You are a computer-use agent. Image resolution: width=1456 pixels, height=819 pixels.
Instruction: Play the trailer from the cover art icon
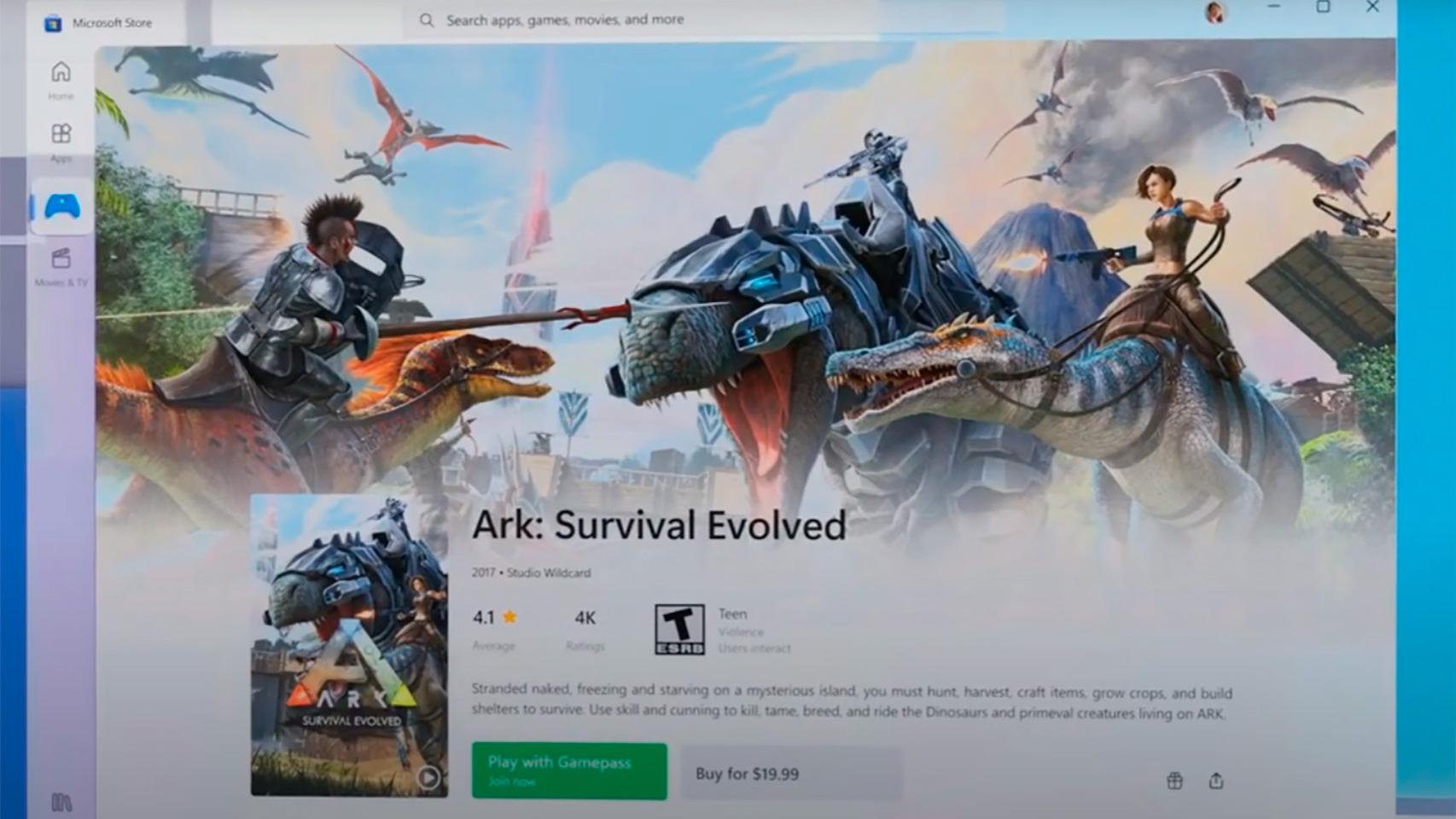click(x=428, y=777)
